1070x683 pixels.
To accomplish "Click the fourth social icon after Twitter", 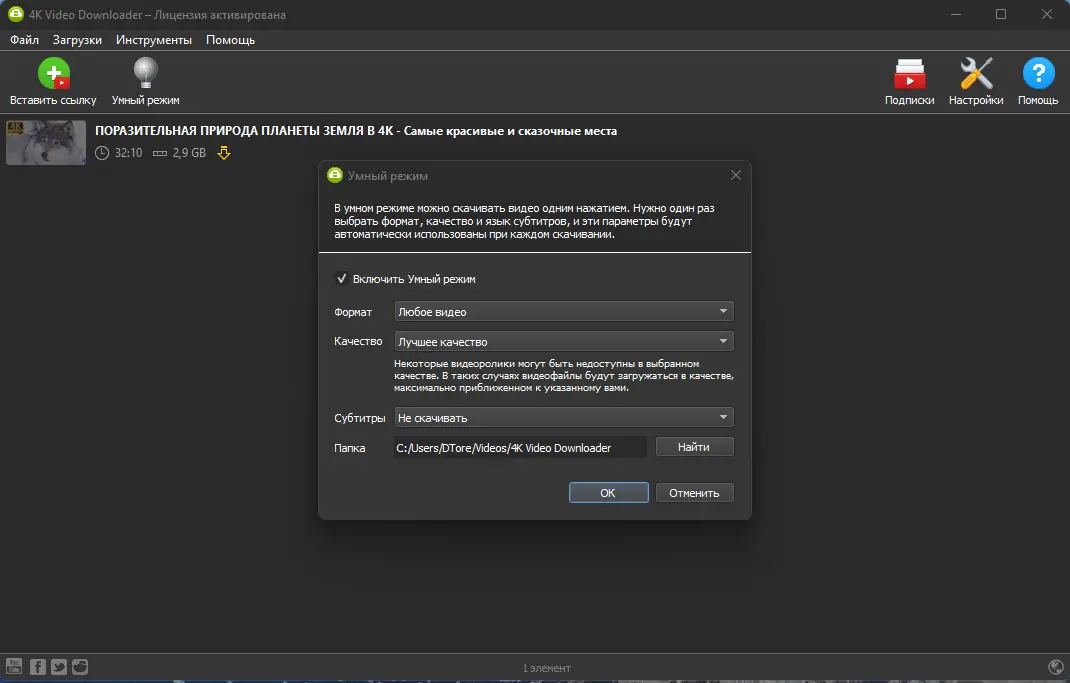I will (80, 667).
